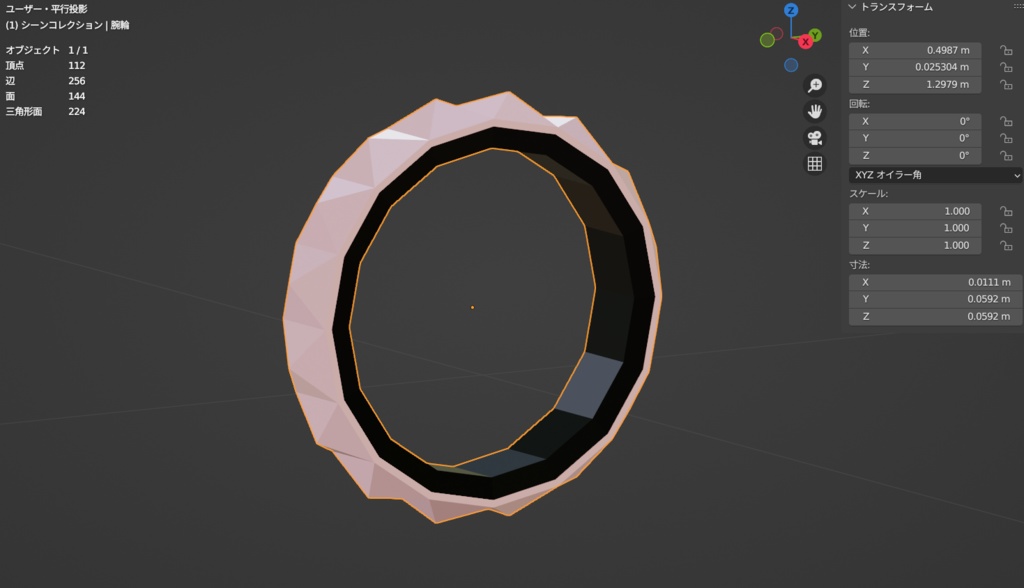1024x588 pixels.
Task: Click the negative Z axis circle on gizmo
Action: 791,65
